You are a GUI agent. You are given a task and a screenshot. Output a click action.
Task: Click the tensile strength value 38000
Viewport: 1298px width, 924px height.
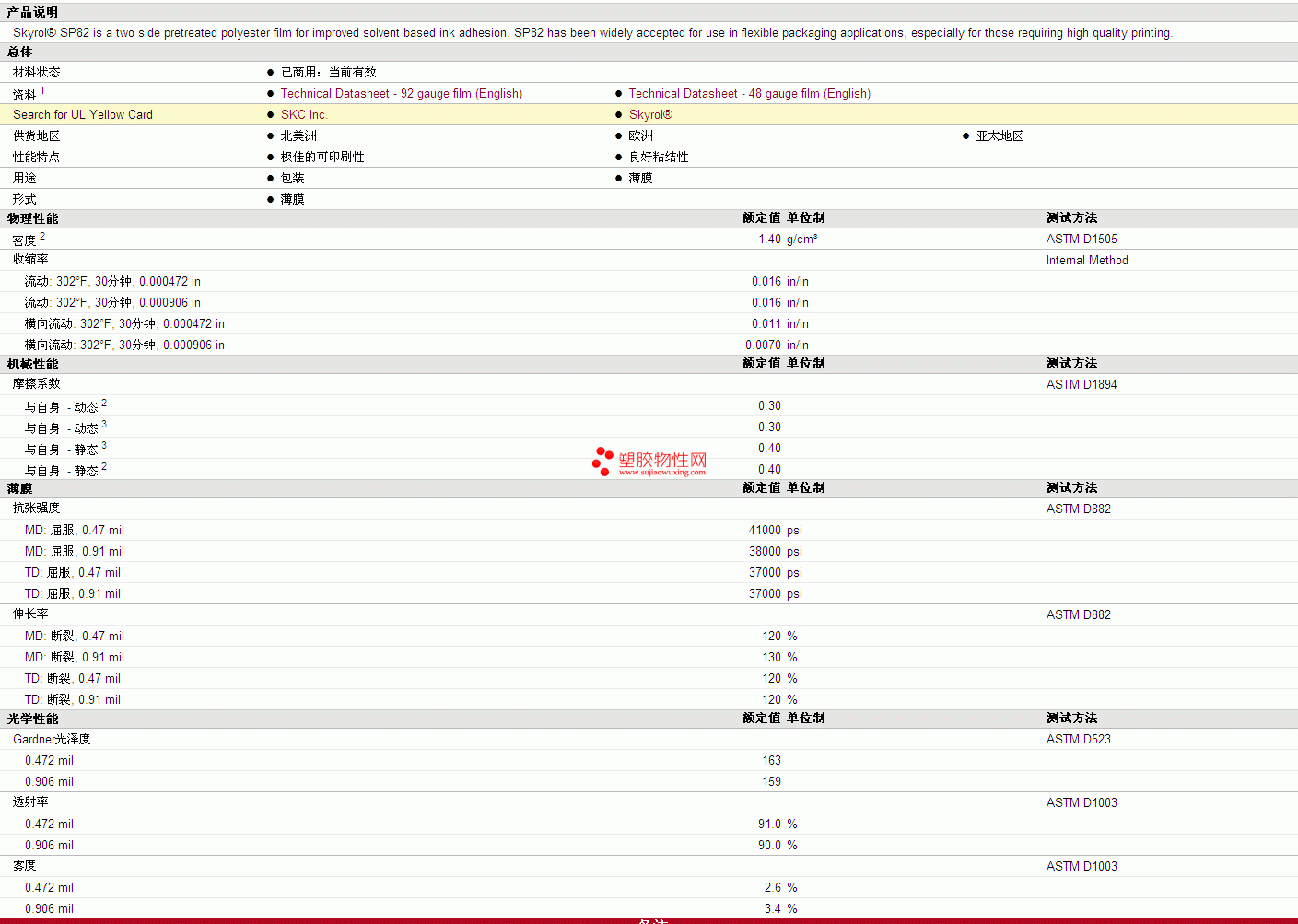click(x=765, y=551)
